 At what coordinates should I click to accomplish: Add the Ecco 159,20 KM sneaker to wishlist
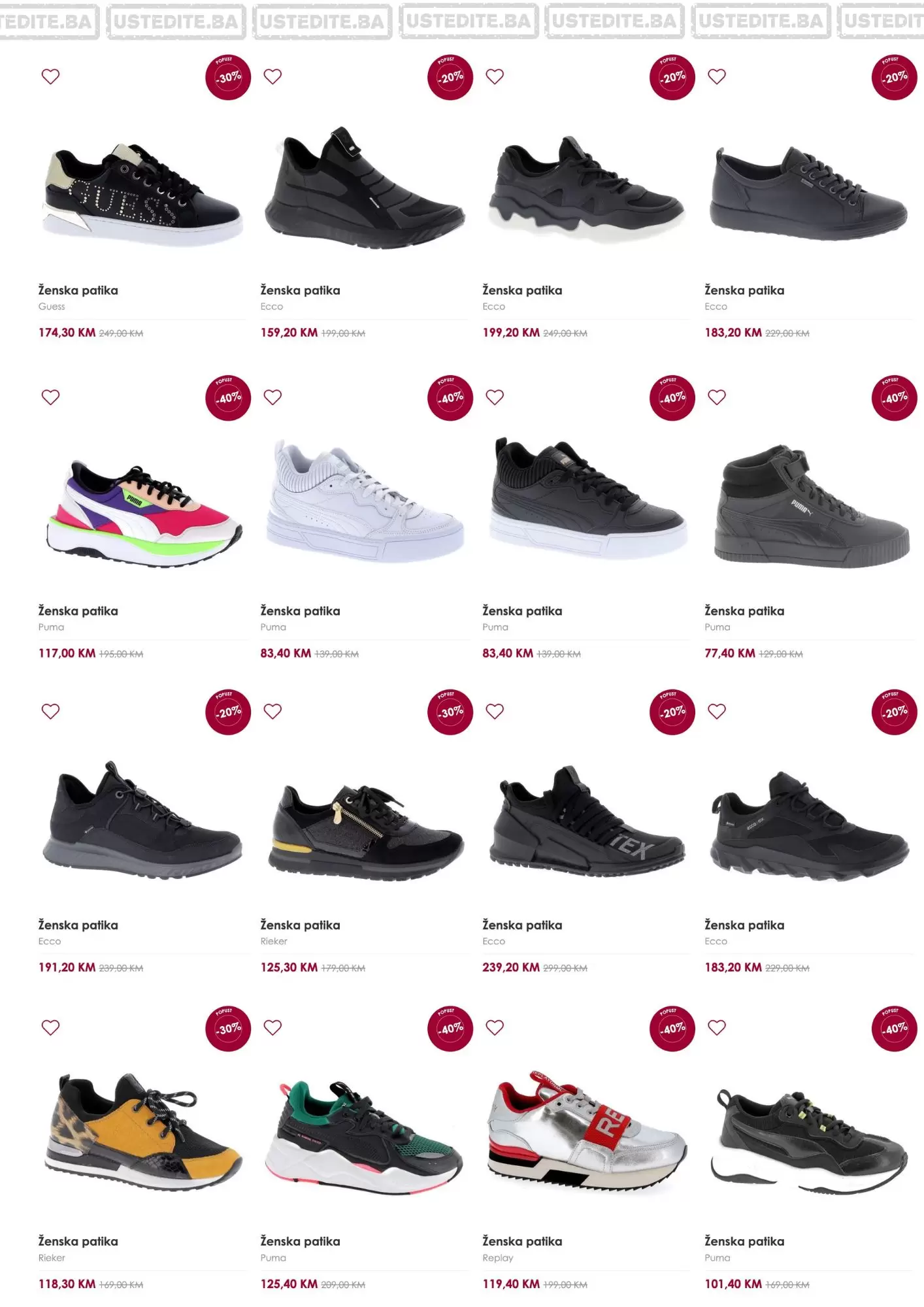click(272, 76)
